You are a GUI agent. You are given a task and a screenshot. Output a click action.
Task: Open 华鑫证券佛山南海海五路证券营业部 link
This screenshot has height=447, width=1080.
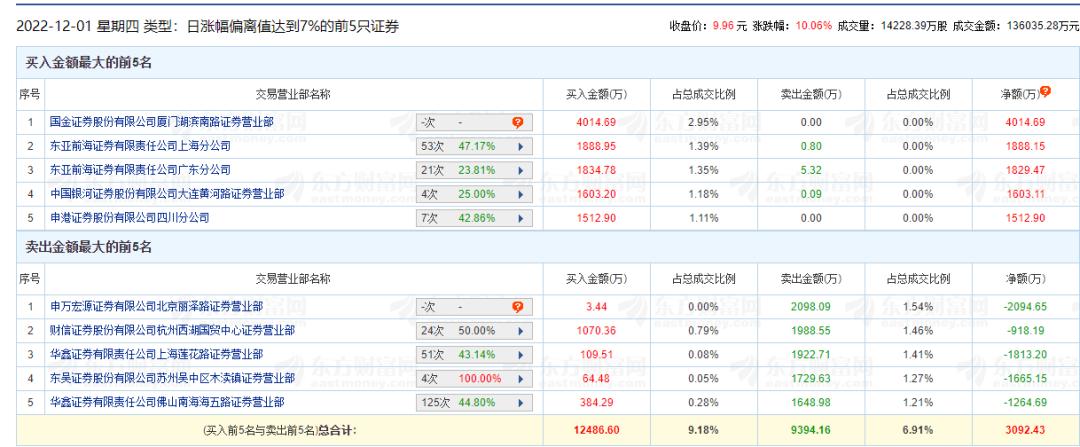164,401
